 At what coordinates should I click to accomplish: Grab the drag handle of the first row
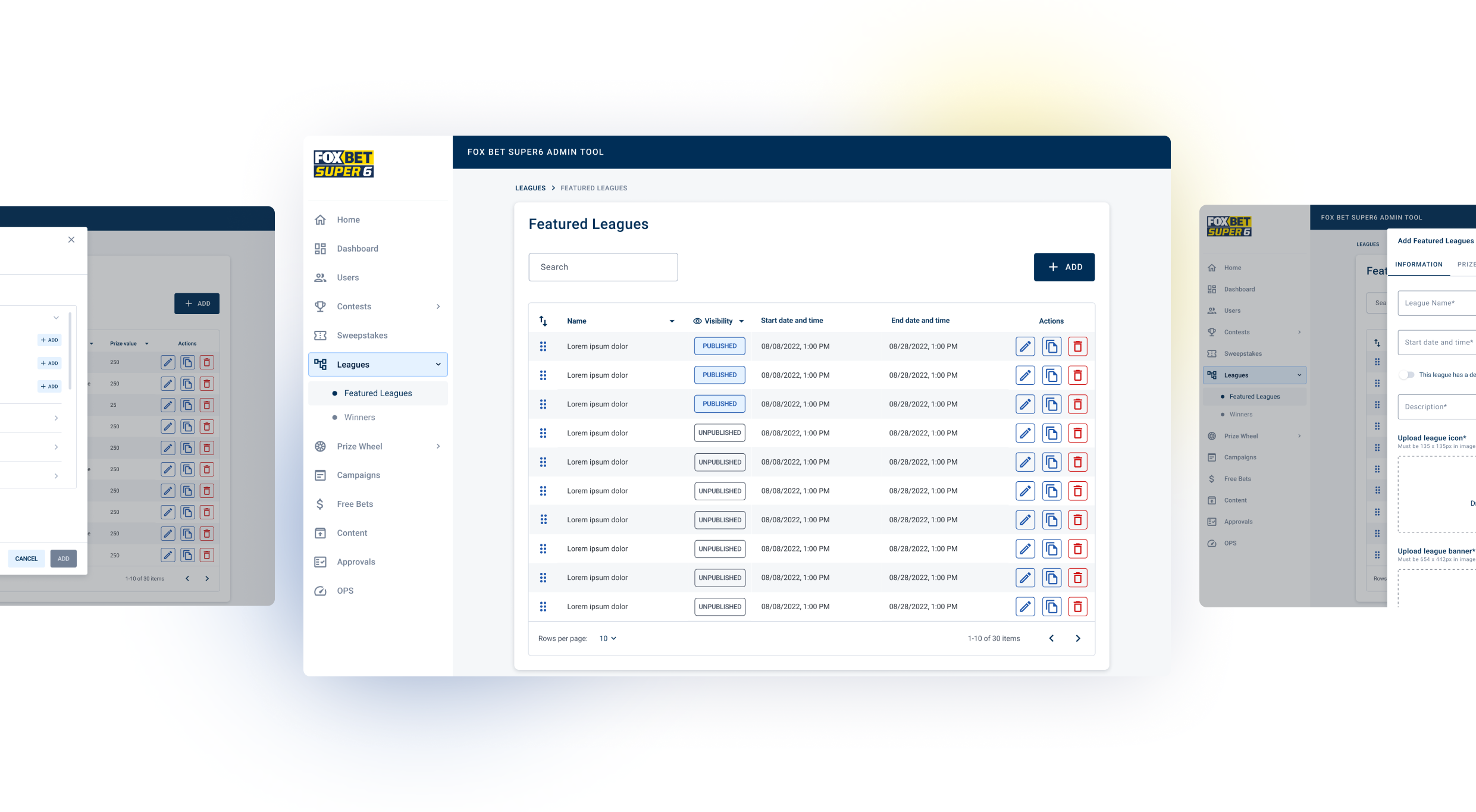543,346
